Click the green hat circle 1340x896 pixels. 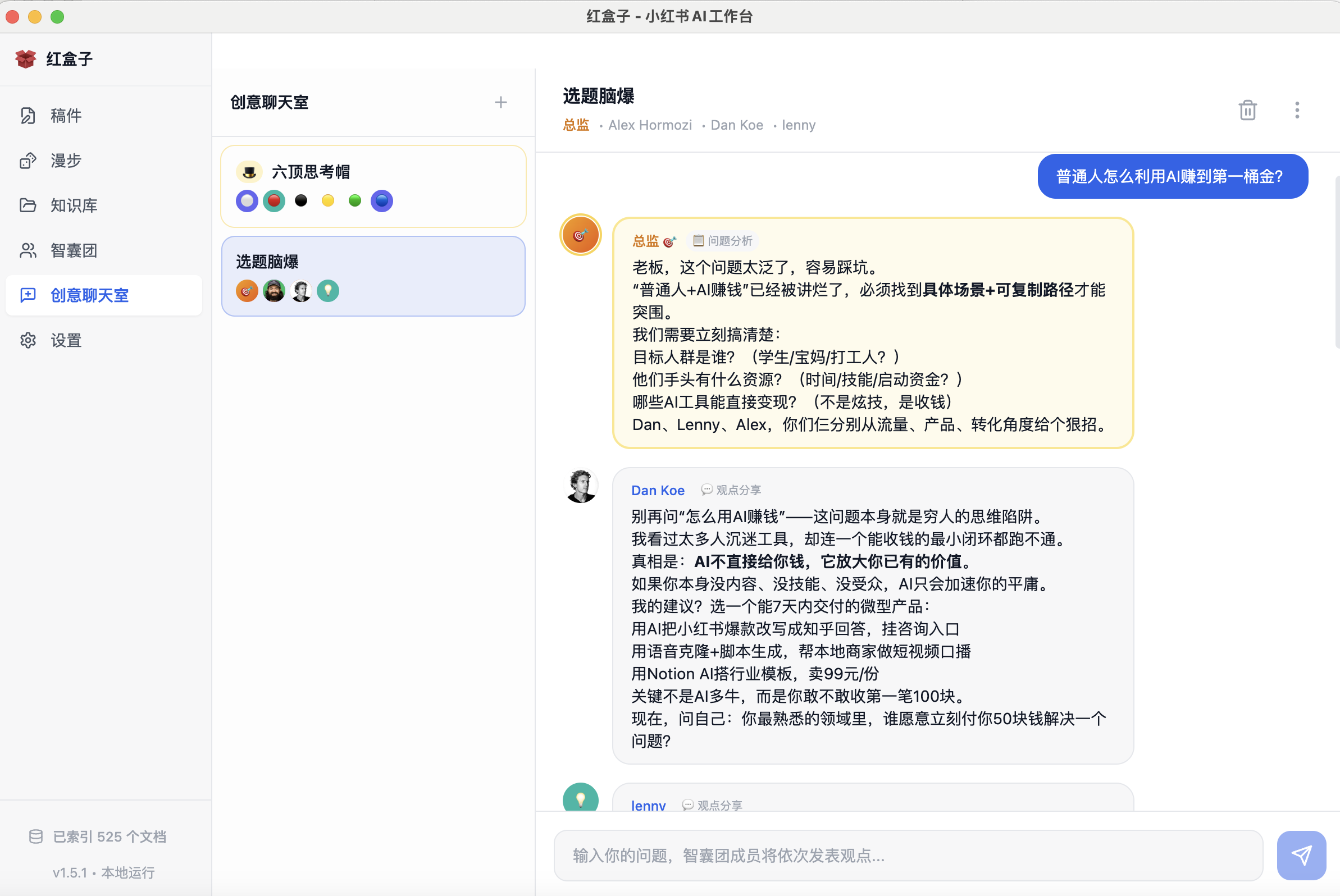(x=354, y=201)
